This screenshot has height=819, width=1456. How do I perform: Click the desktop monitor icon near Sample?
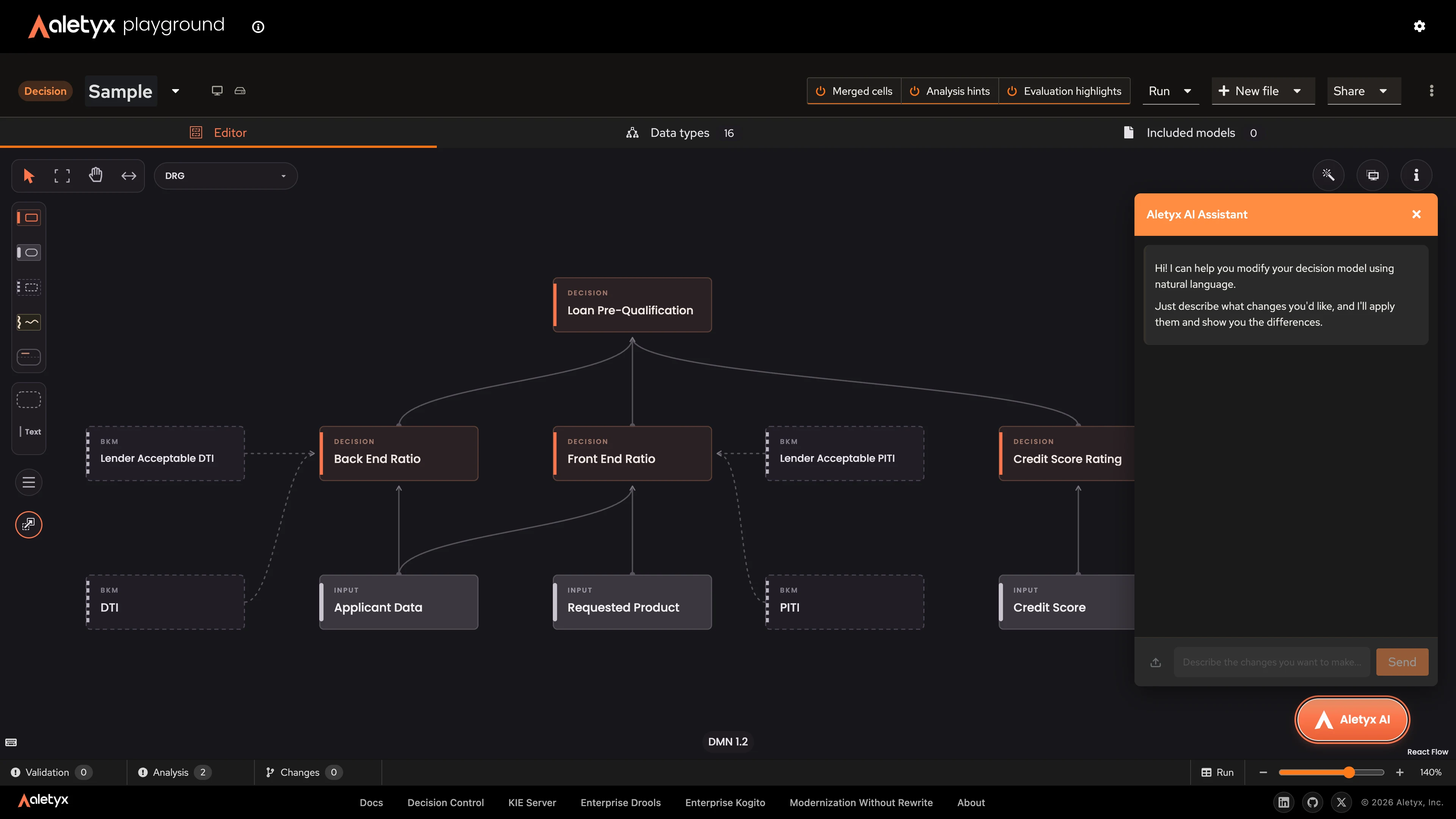click(x=217, y=91)
